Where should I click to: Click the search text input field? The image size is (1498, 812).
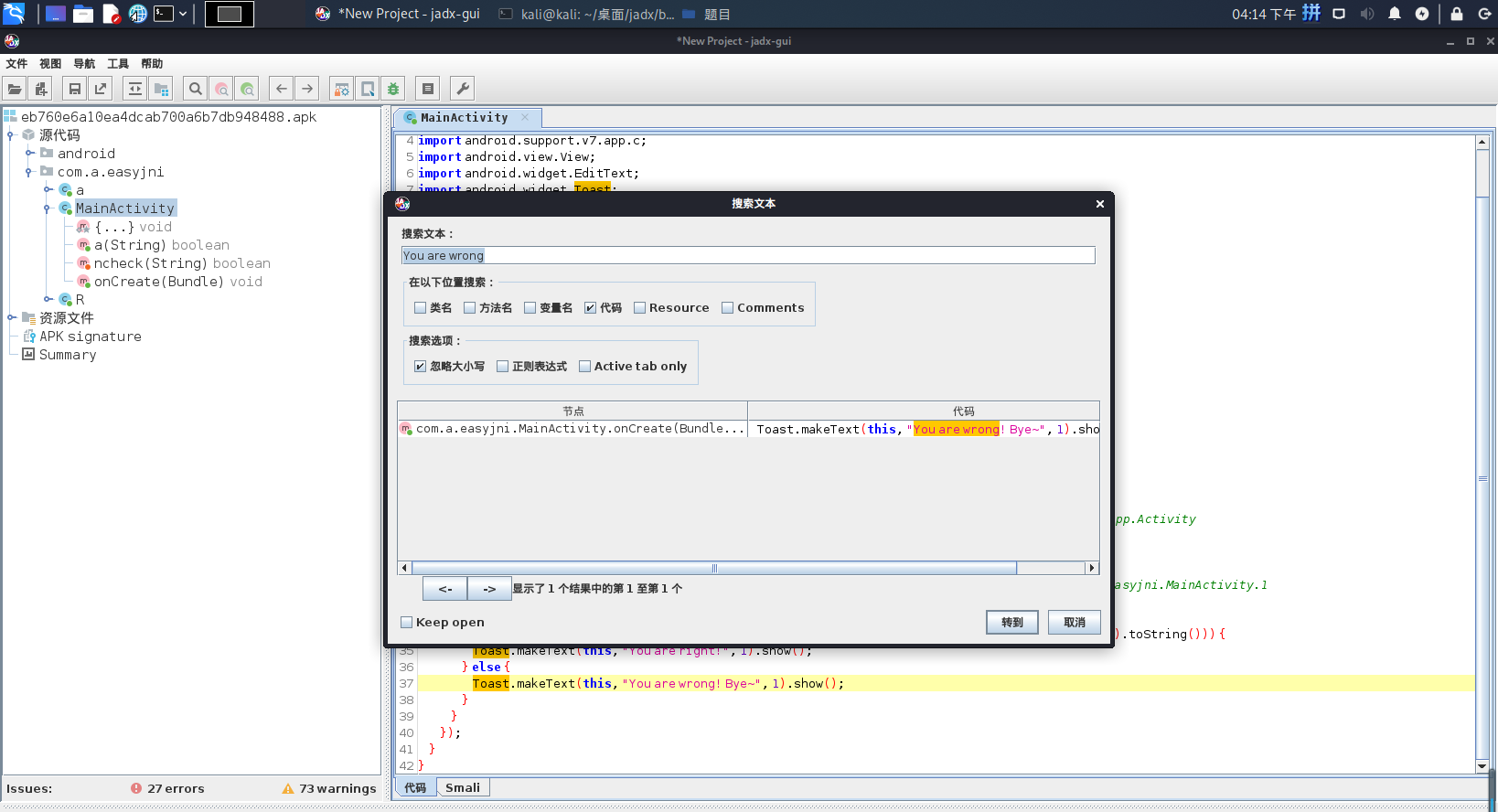click(x=748, y=256)
